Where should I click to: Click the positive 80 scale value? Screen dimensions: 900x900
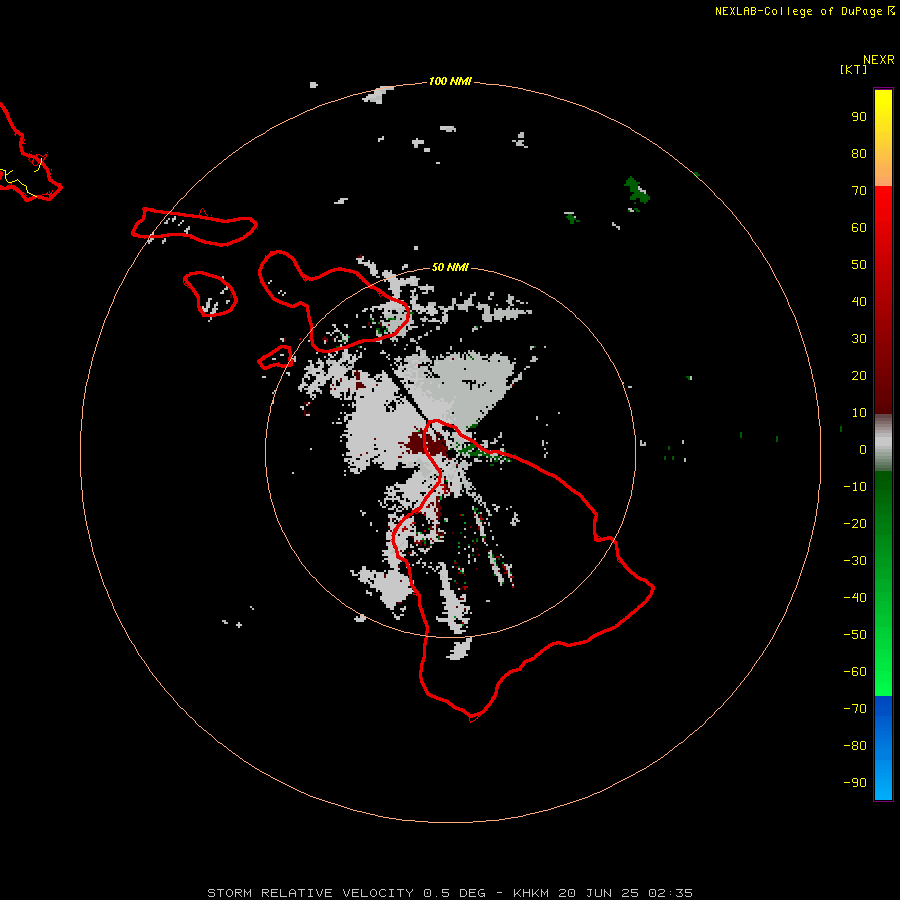coord(859,154)
